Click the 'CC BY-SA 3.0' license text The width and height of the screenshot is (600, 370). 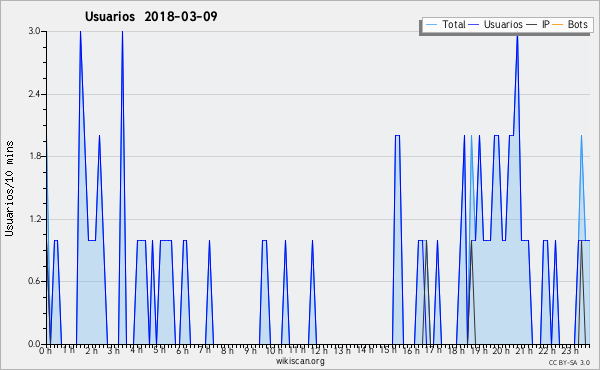(569, 362)
